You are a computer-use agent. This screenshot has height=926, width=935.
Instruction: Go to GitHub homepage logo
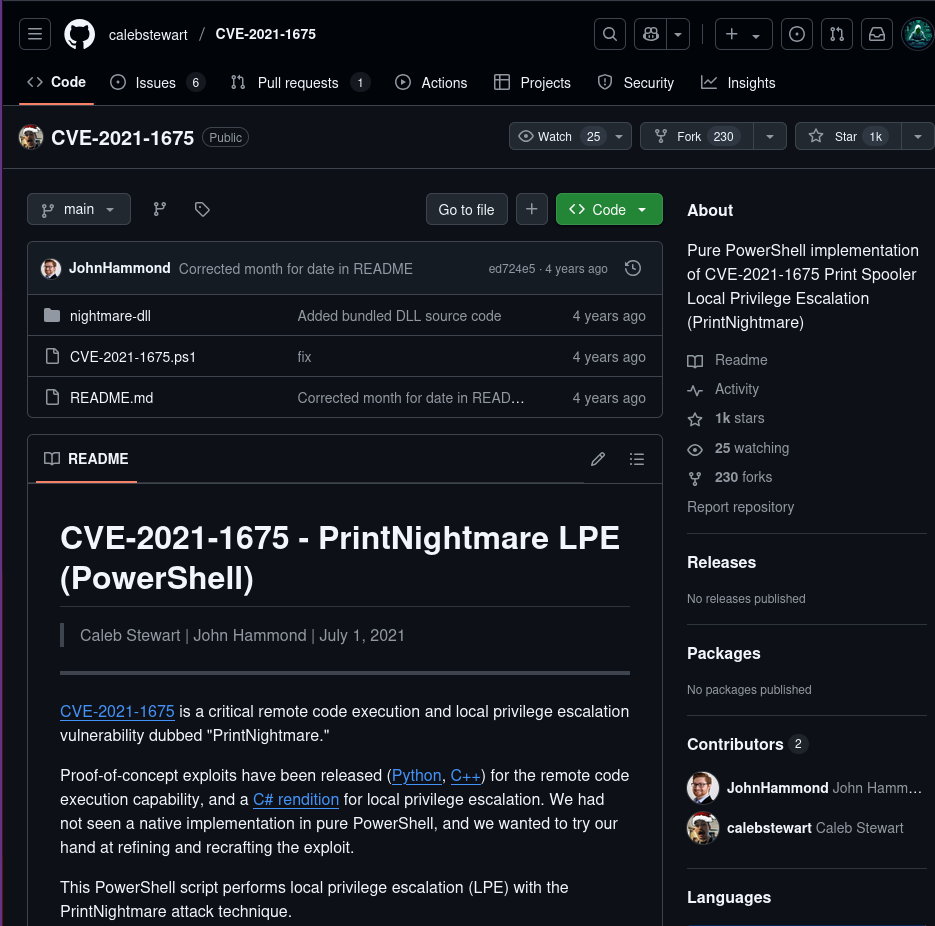pyautogui.click(x=79, y=34)
